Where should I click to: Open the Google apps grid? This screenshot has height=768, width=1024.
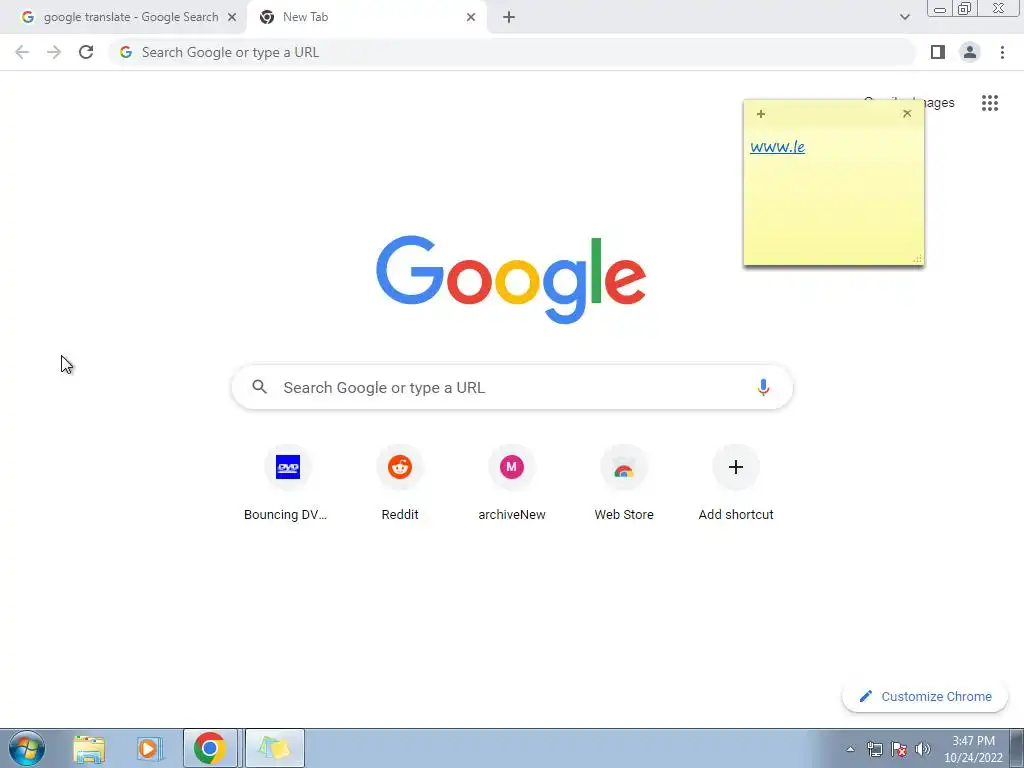[990, 103]
